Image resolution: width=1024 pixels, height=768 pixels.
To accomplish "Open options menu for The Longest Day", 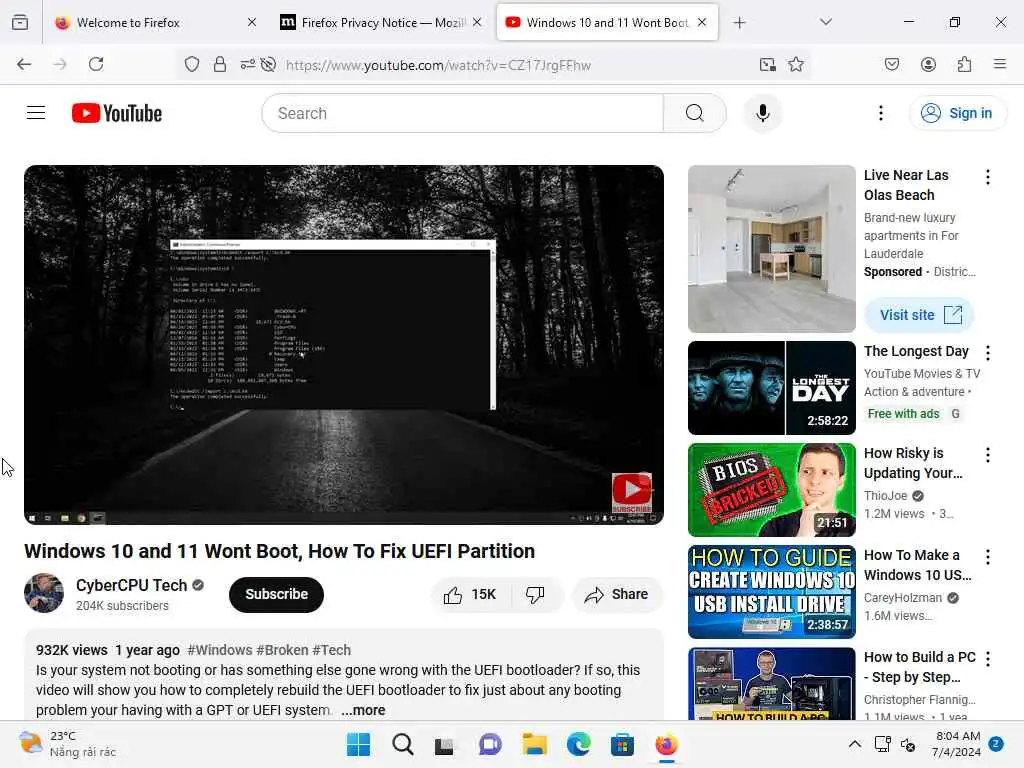I will [987, 353].
